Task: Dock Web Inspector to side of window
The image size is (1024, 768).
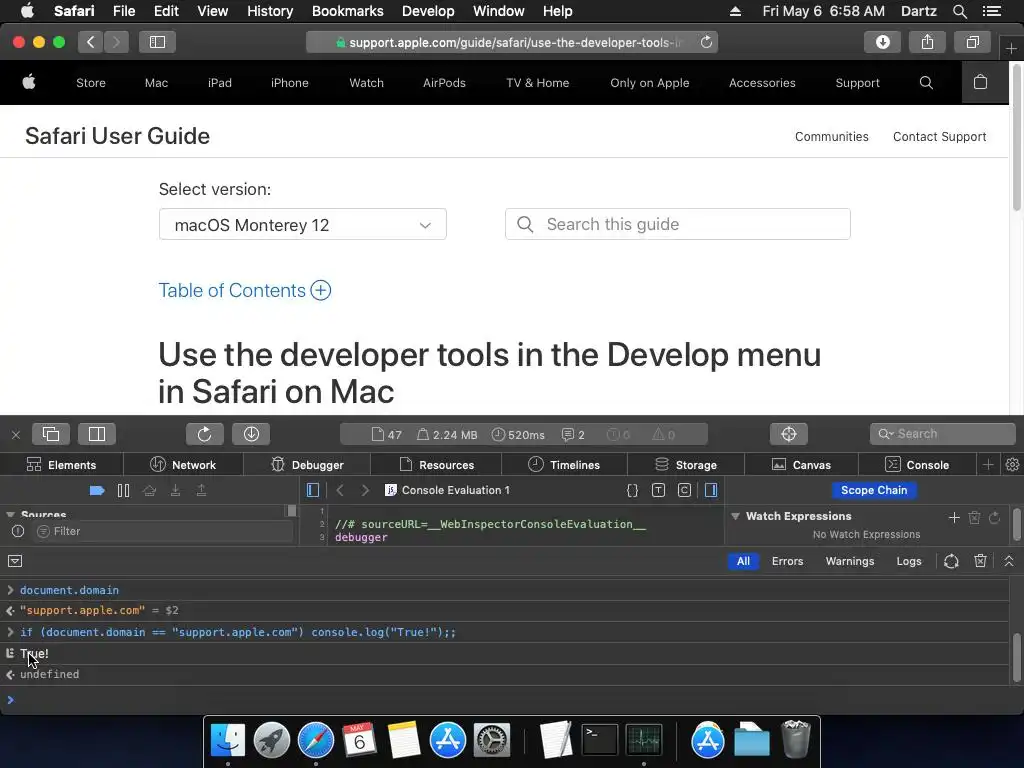Action: [97, 434]
